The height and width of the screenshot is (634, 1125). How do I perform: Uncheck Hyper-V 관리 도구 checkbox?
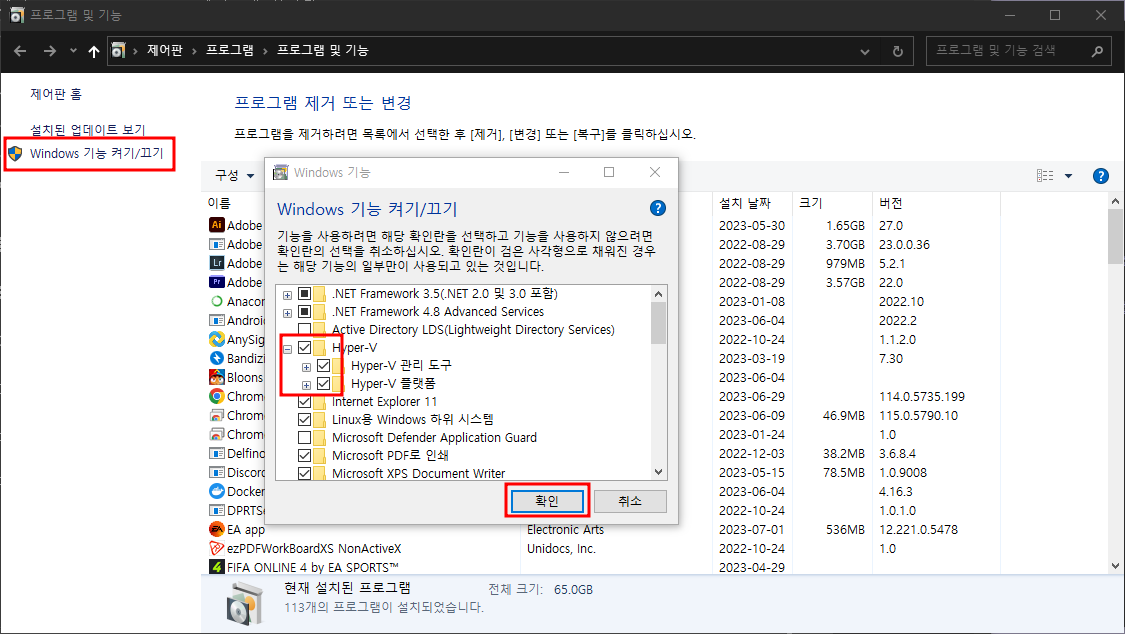click(324, 365)
